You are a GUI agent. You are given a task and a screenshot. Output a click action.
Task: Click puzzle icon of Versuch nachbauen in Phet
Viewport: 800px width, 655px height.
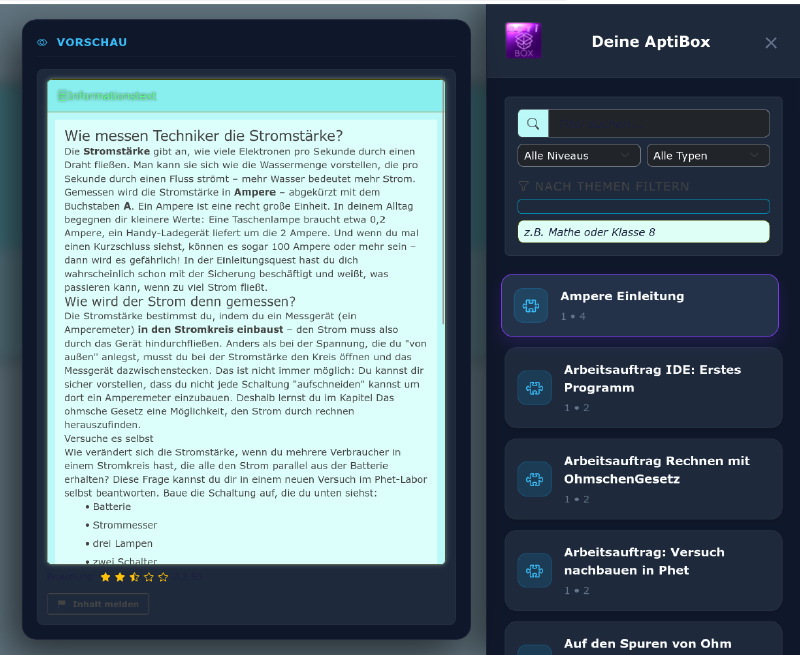(x=535, y=570)
